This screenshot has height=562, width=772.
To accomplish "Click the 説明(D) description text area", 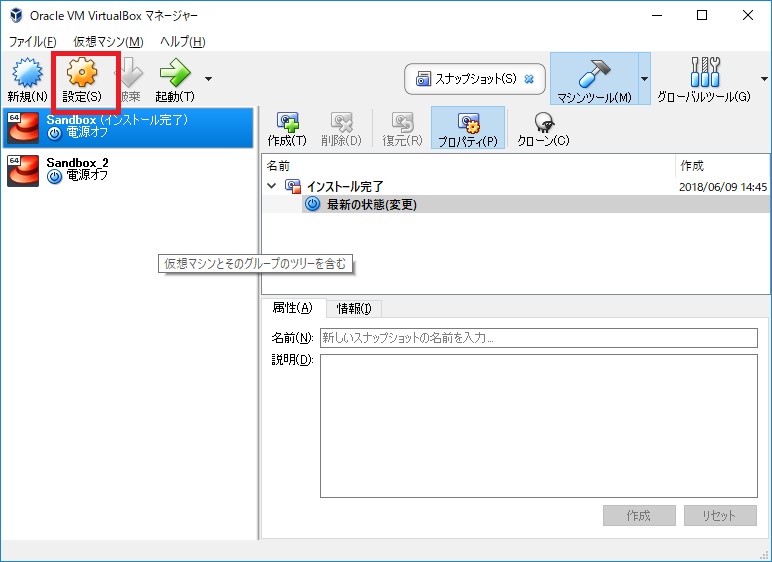I will pos(539,426).
